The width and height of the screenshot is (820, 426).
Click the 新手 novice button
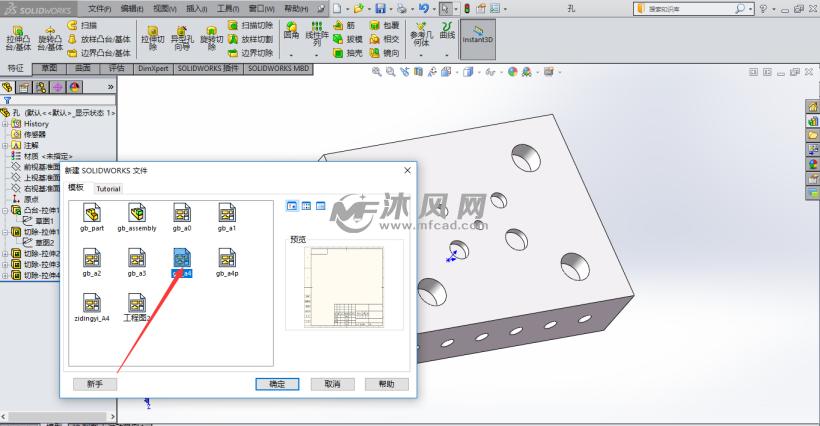(x=95, y=384)
